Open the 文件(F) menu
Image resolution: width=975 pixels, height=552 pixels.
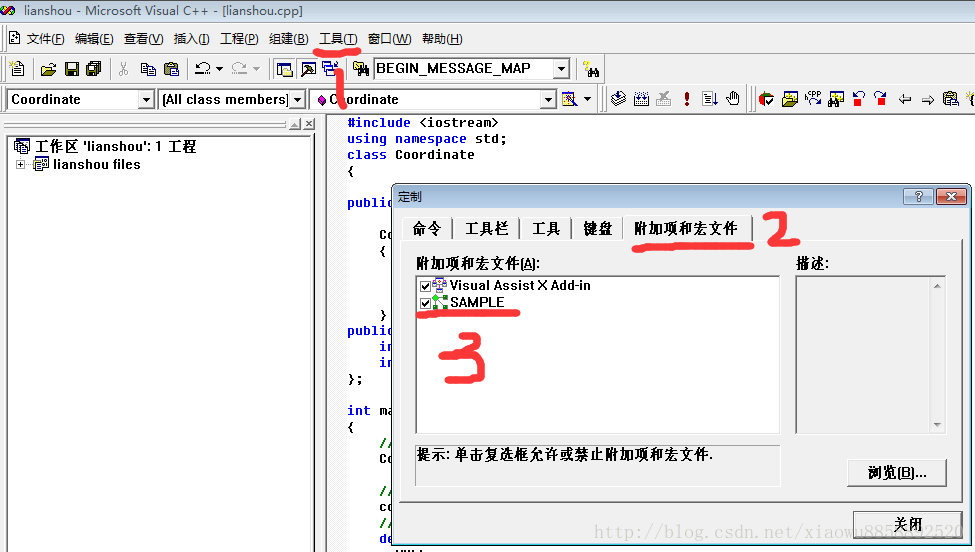(45, 39)
